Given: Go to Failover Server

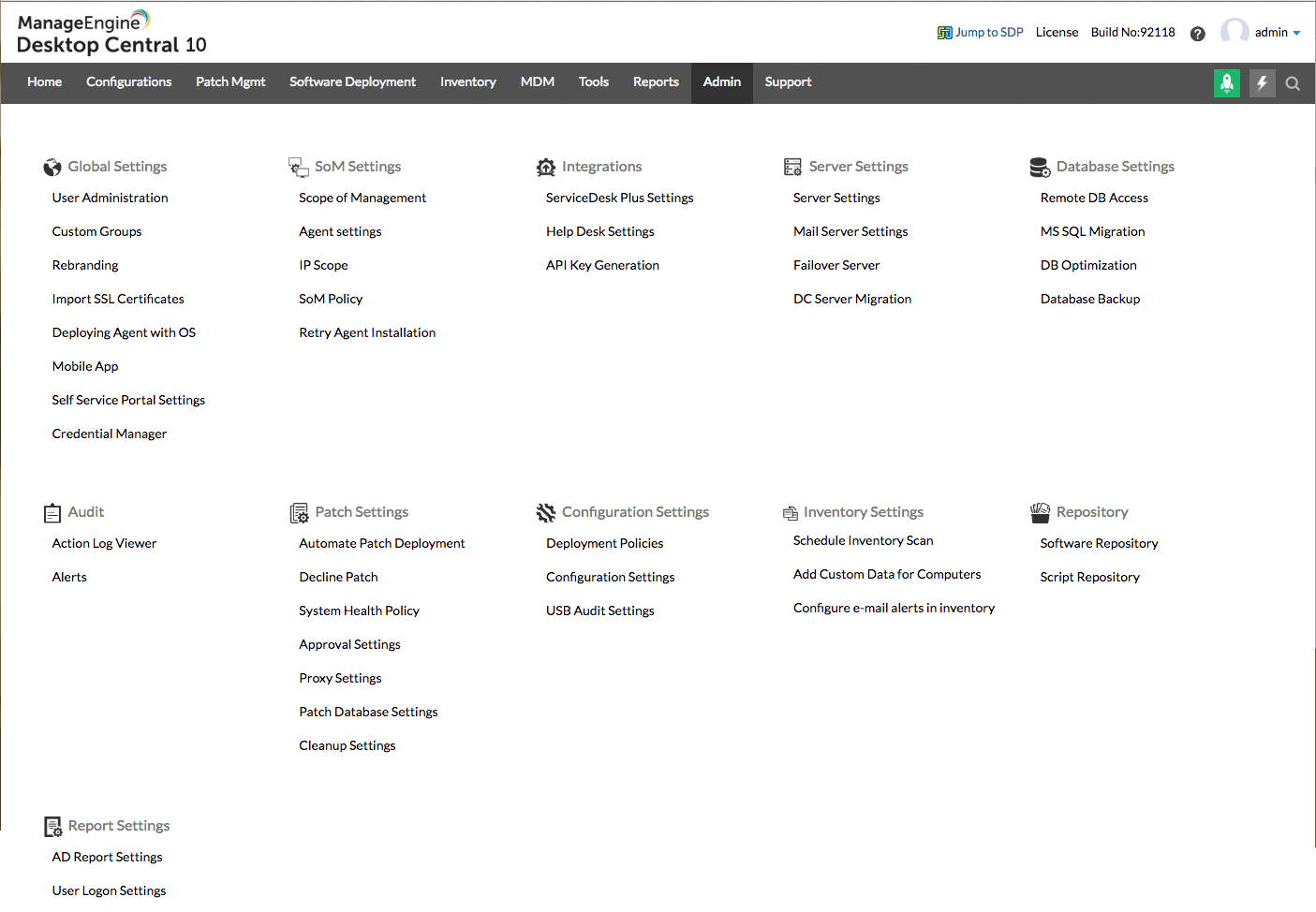Looking at the screenshot, I should (x=836, y=266).
